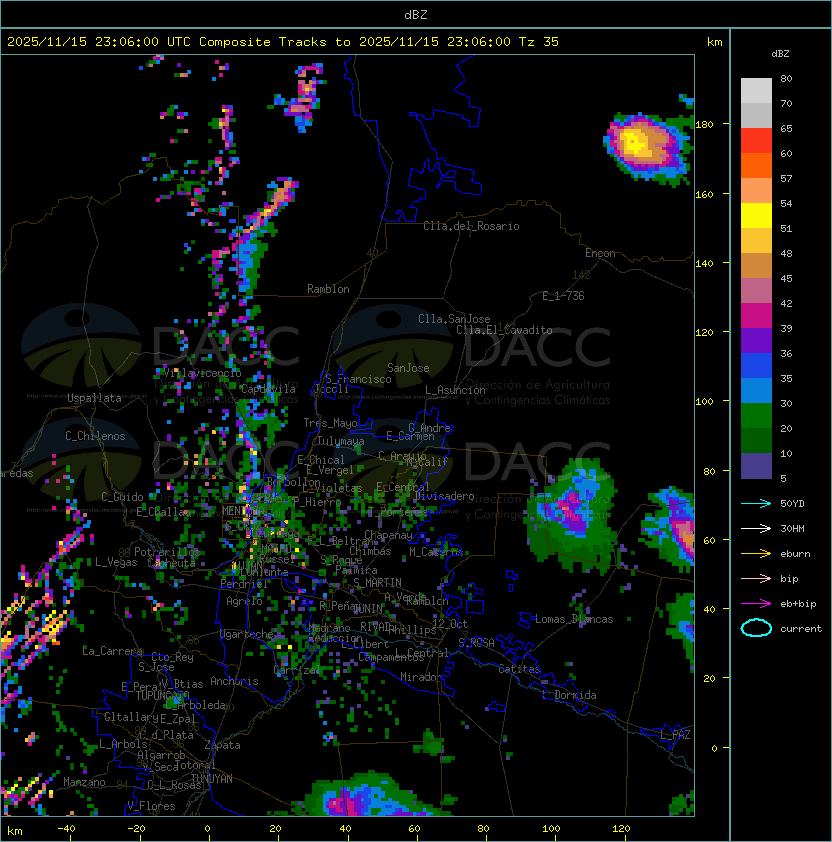Click the 'E_1-736' map label

[x=563, y=296]
